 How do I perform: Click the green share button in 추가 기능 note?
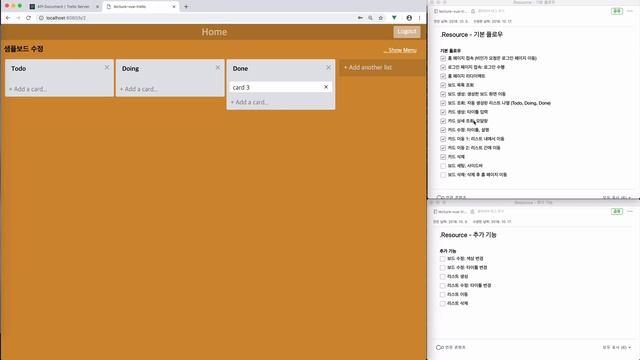click(x=617, y=211)
